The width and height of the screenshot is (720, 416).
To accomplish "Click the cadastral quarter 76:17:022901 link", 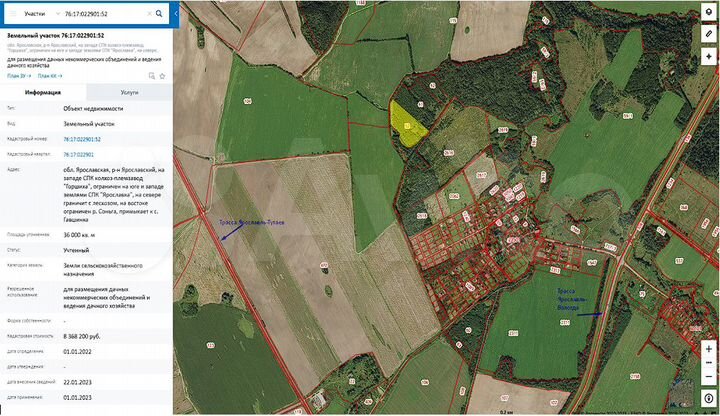I will point(78,155).
